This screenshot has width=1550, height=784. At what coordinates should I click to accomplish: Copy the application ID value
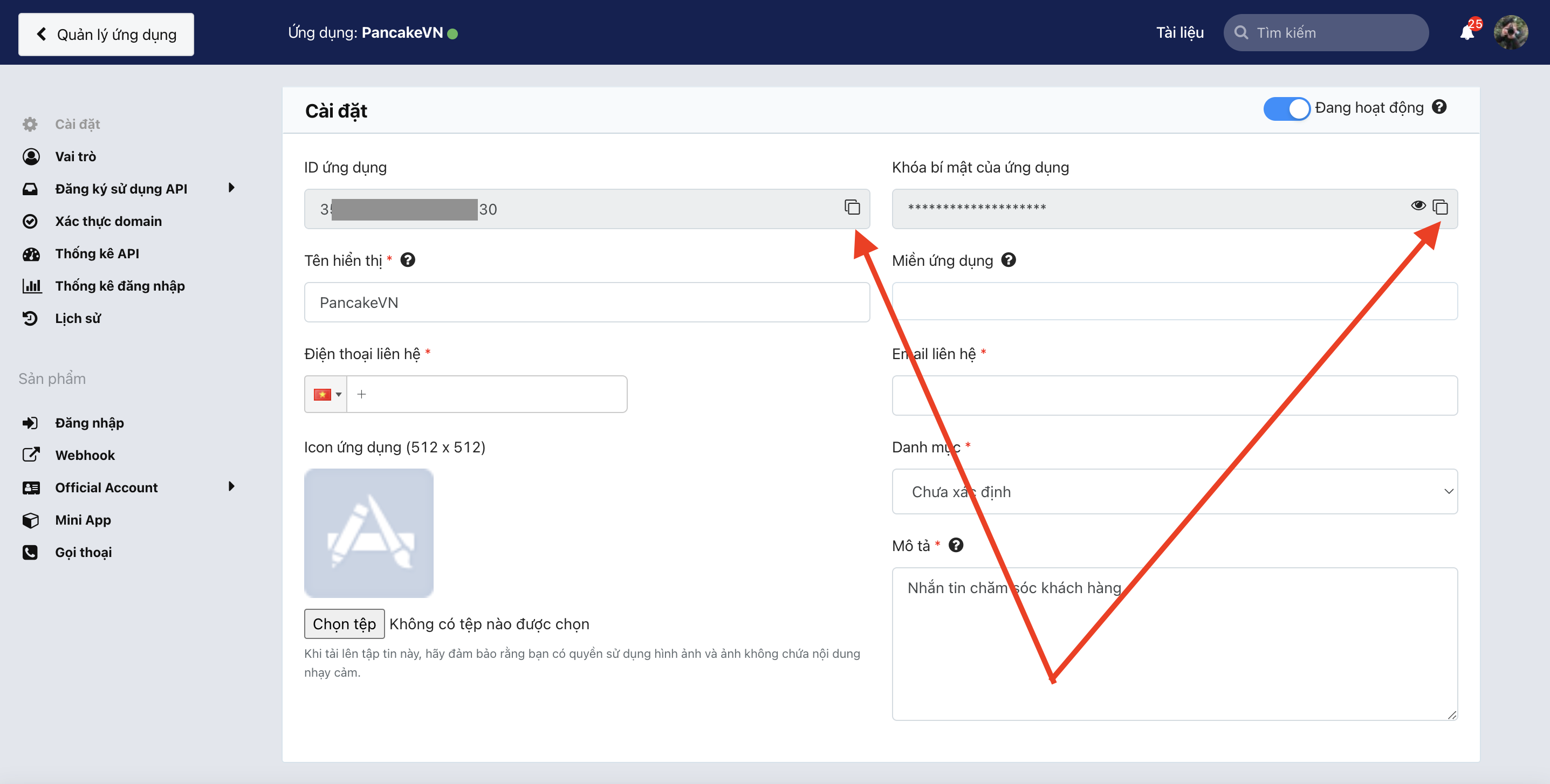[x=852, y=208]
